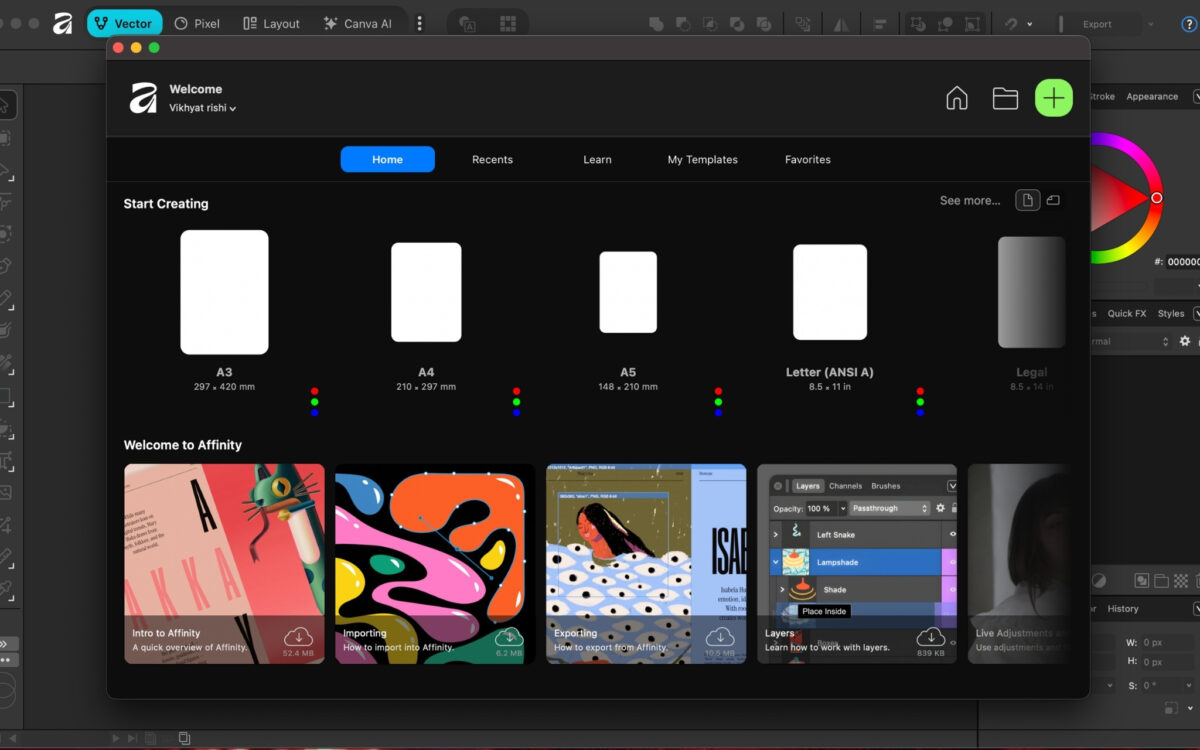Screen dimensions: 1200x750
Task: Click the Add boolean operation icon
Action: (655, 23)
